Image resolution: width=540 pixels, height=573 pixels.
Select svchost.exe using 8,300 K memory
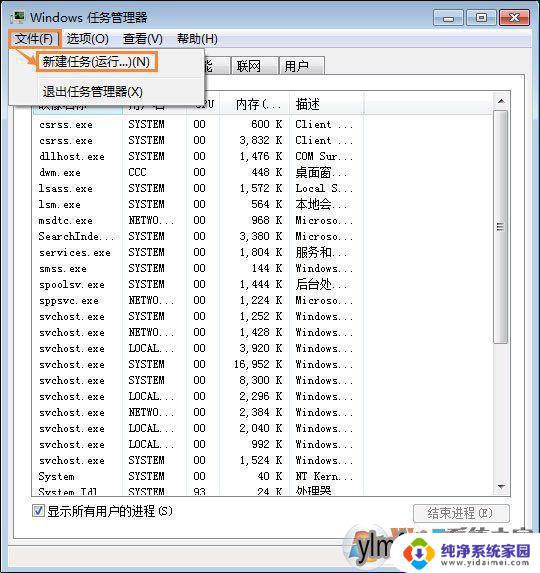tap(197, 380)
